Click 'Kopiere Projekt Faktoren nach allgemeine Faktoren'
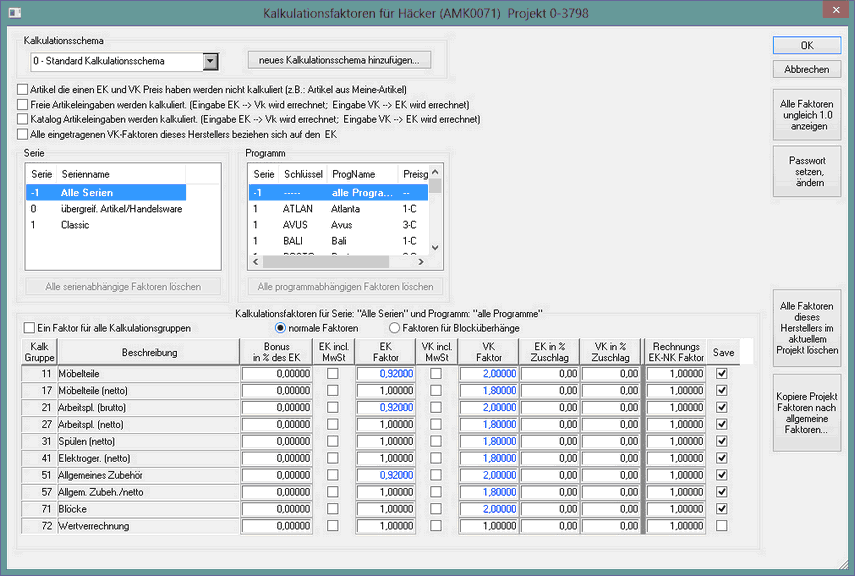The height and width of the screenshot is (576, 855). click(807, 413)
